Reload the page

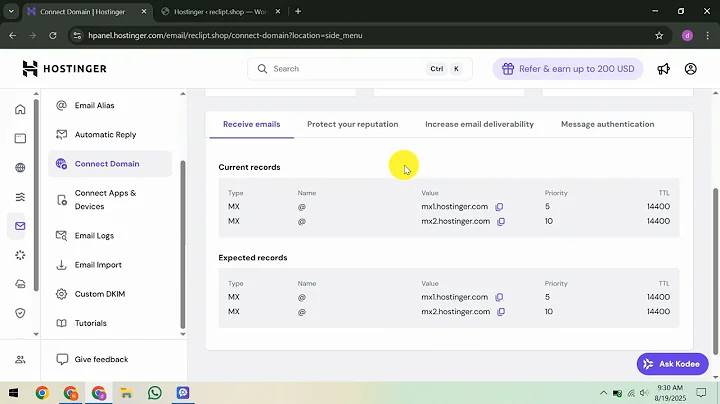[x=53, y=35]
